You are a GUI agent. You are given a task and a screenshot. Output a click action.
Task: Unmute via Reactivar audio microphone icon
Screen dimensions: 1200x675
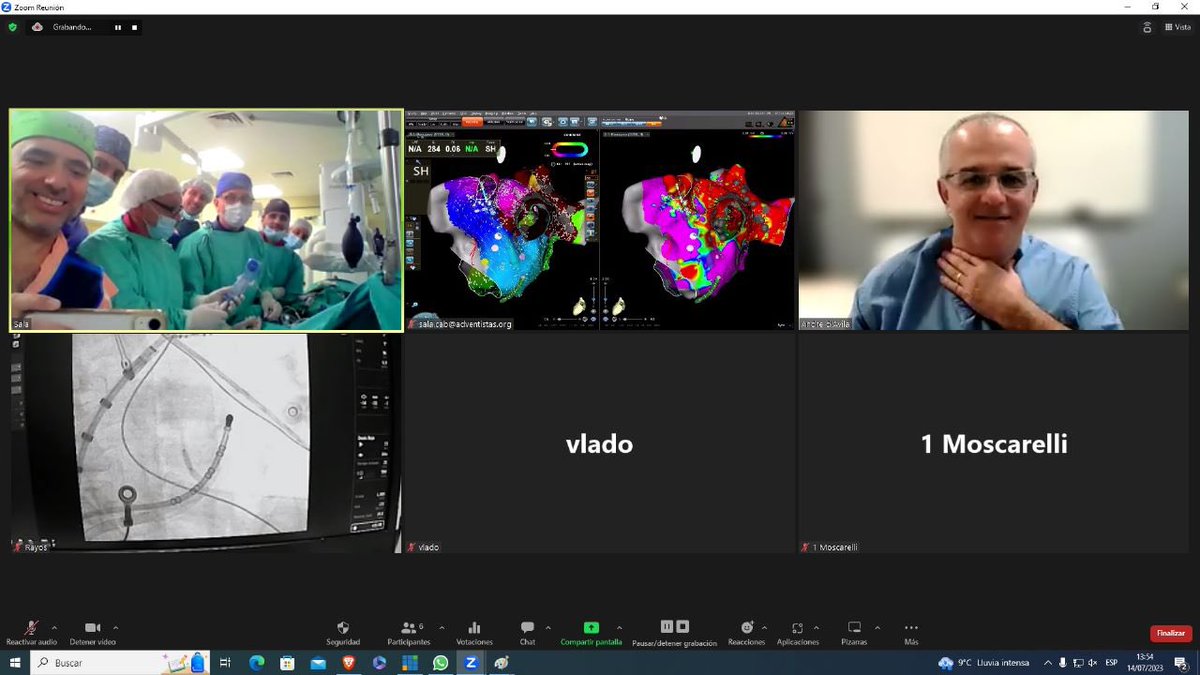coord(32,628)
